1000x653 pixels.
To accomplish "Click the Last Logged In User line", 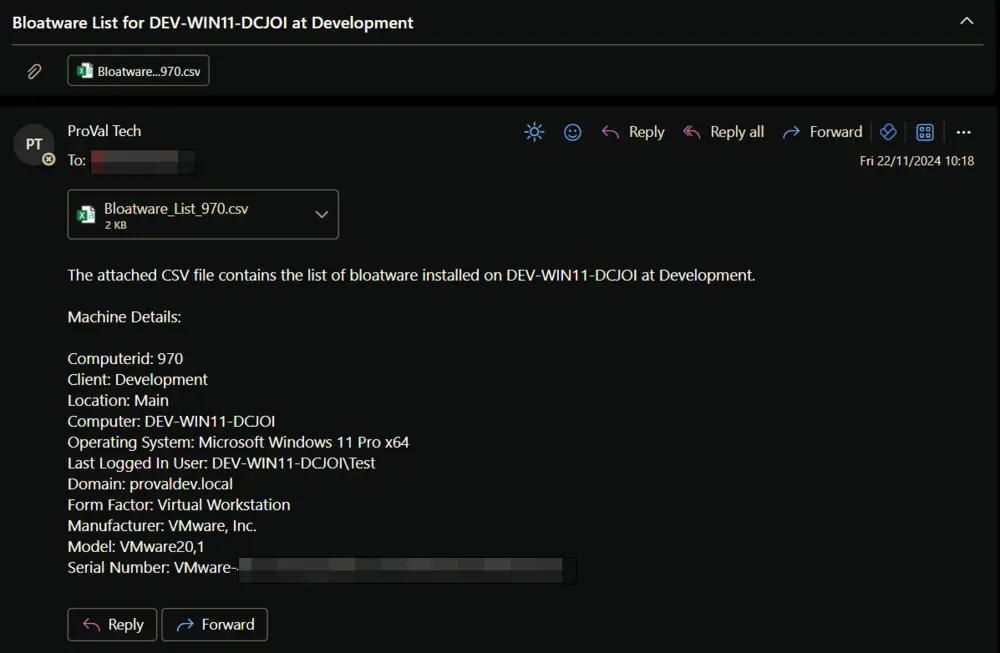I will (221, 463).
